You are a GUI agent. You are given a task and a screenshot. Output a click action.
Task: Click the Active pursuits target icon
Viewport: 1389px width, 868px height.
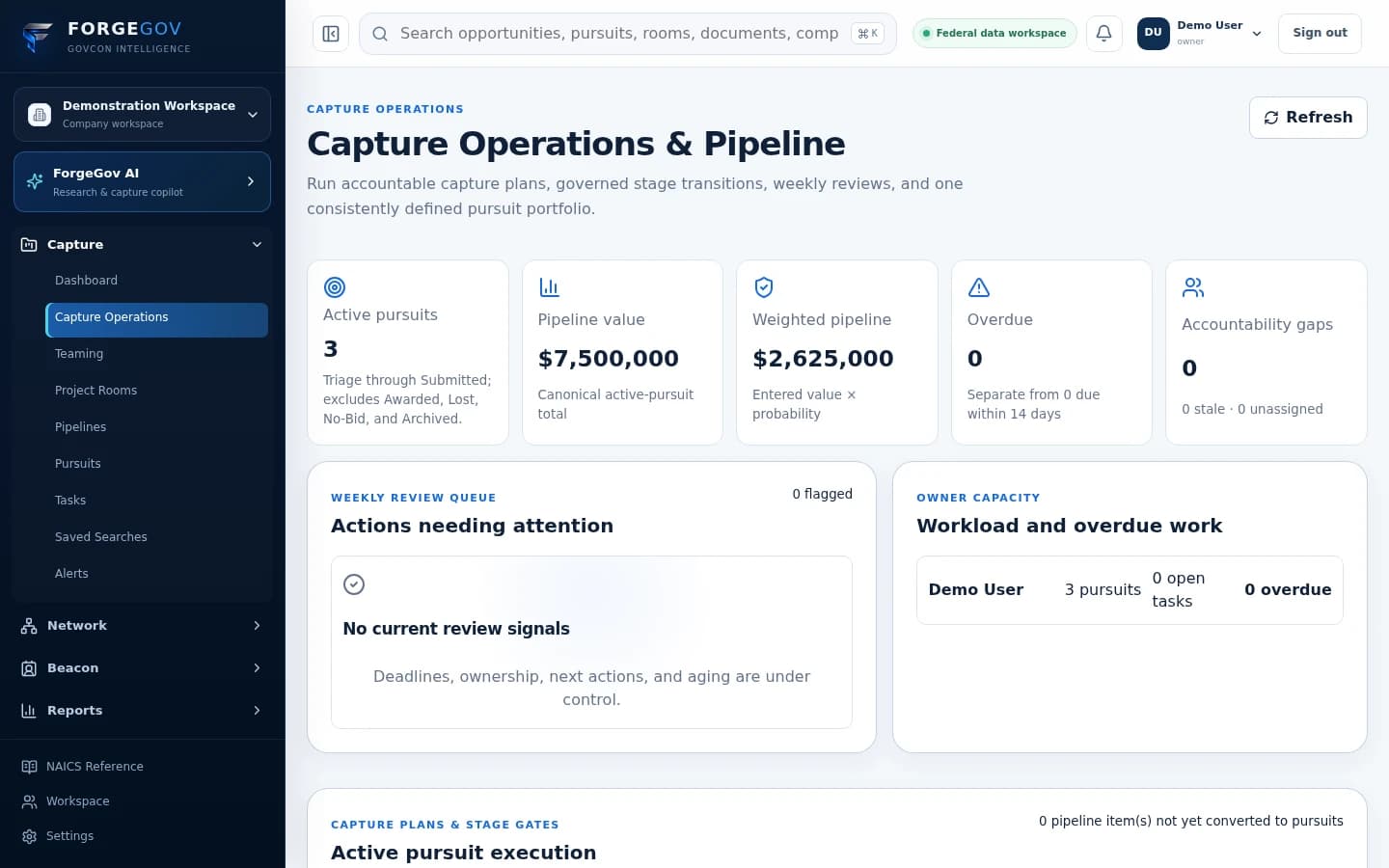(x=335, y=286)
